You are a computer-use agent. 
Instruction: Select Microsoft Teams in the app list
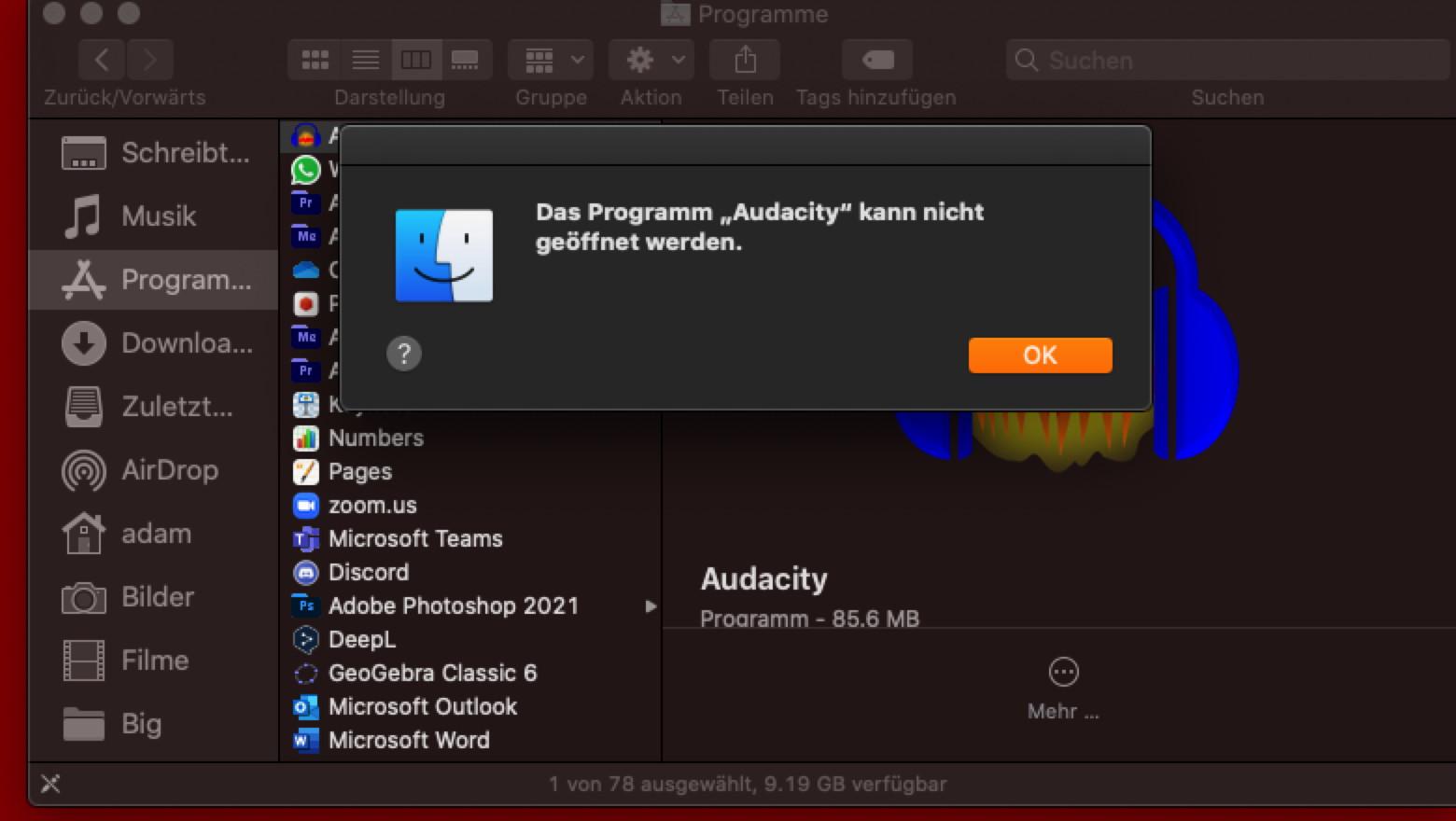pyautogui.click(x=470, y=538)
